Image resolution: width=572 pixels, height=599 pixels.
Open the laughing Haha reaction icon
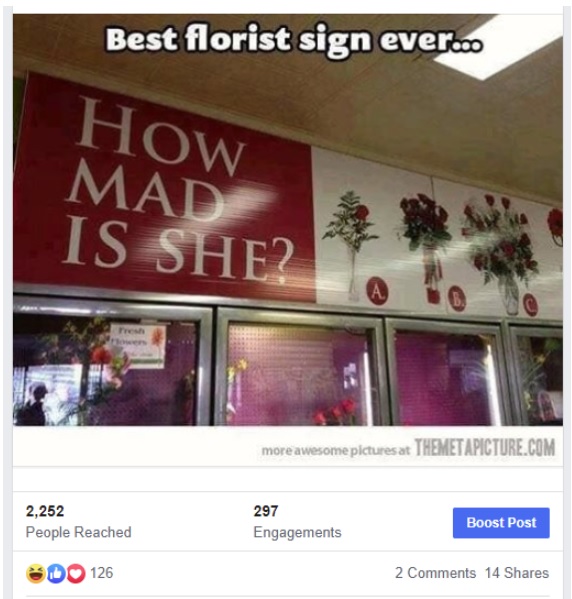coord(36,573)
